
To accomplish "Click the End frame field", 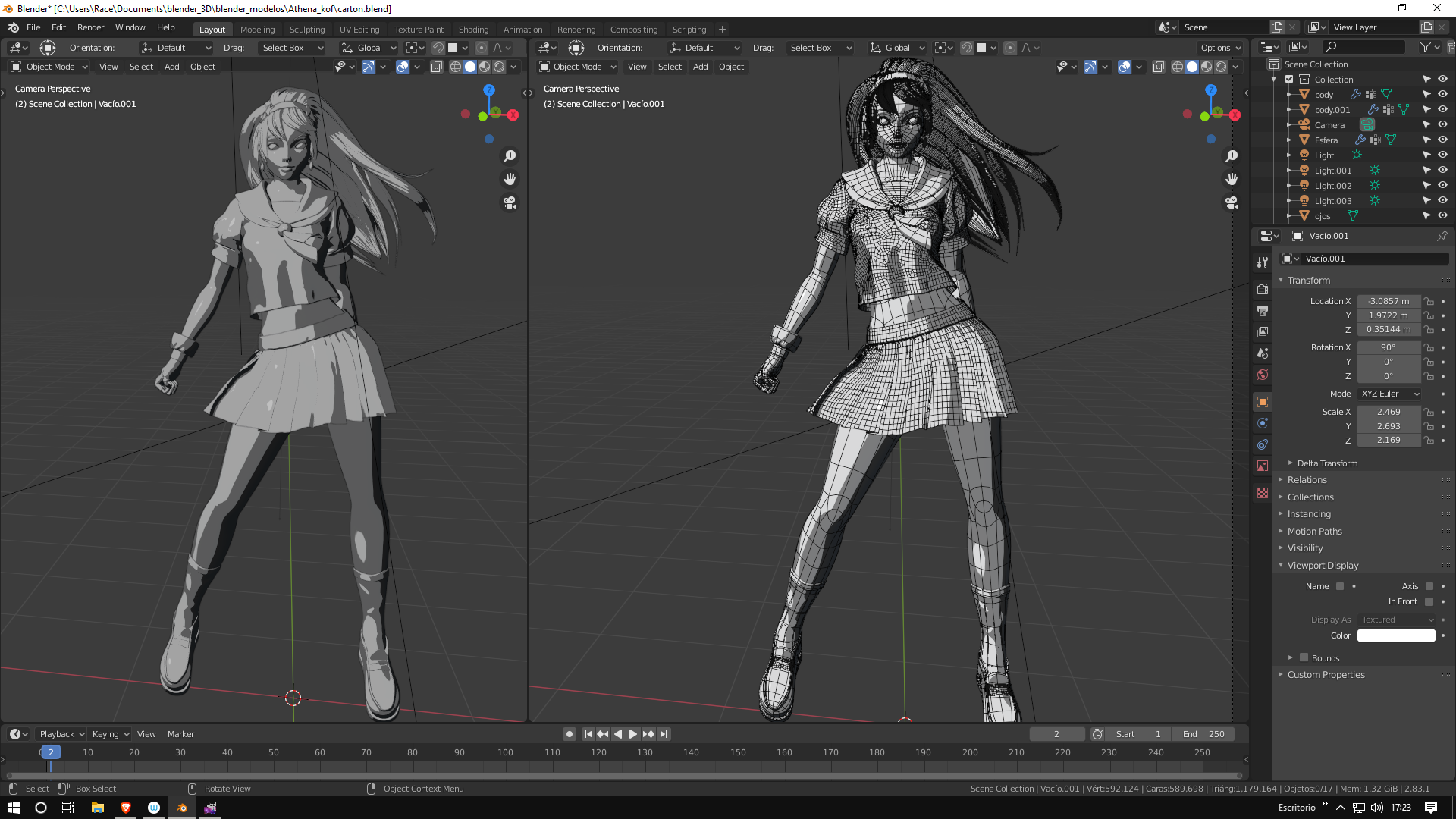I will click(x=1203, y=734).
